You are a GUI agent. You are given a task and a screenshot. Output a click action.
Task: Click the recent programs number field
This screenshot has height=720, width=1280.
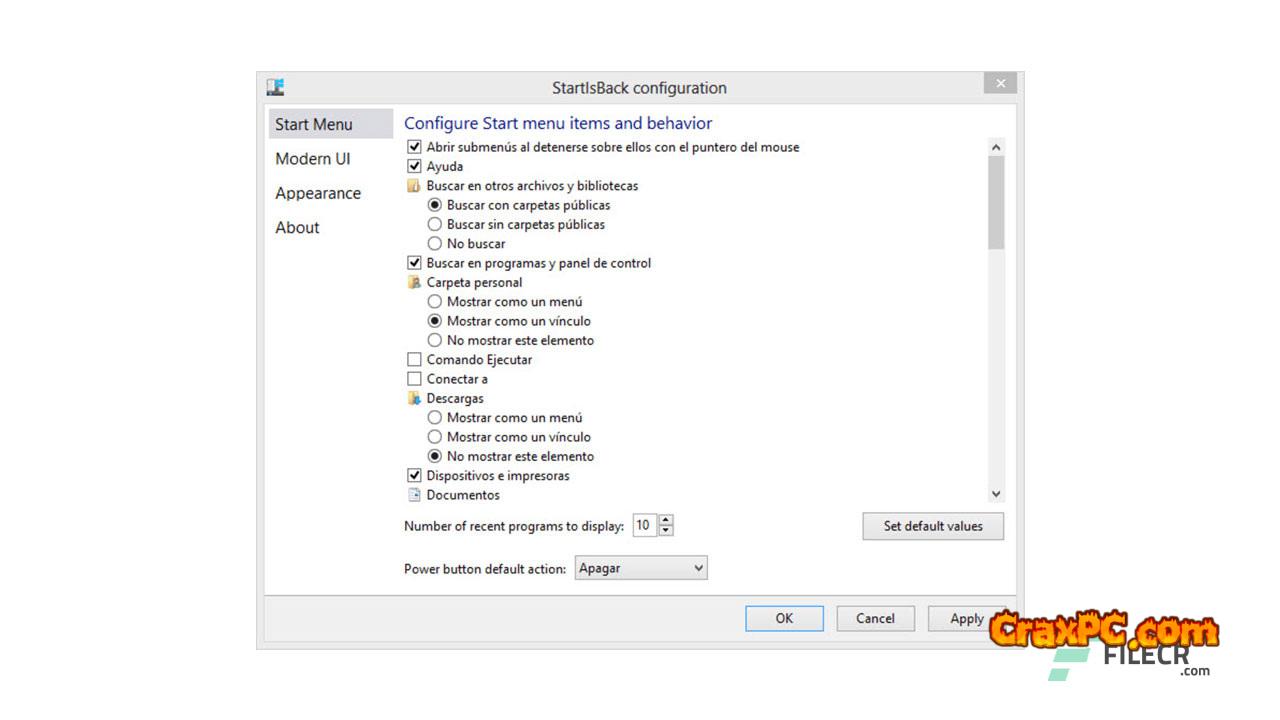(x=644, y=526)
